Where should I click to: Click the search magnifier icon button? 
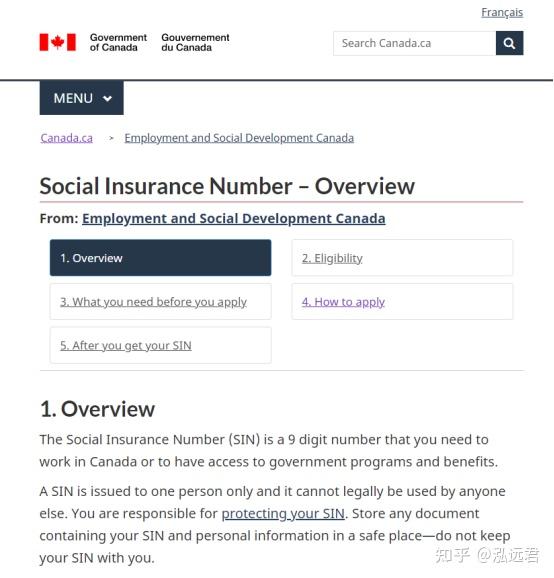click(509, 43)
